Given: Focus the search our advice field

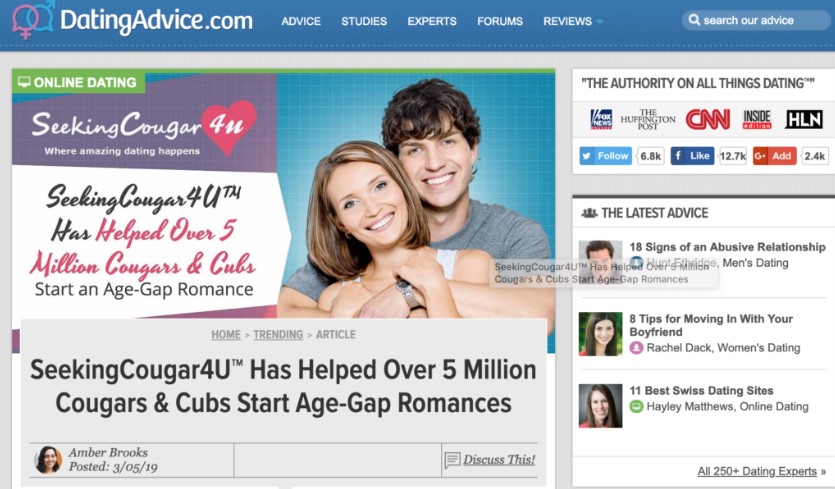Looking at the screenshot, I should 756,20.
